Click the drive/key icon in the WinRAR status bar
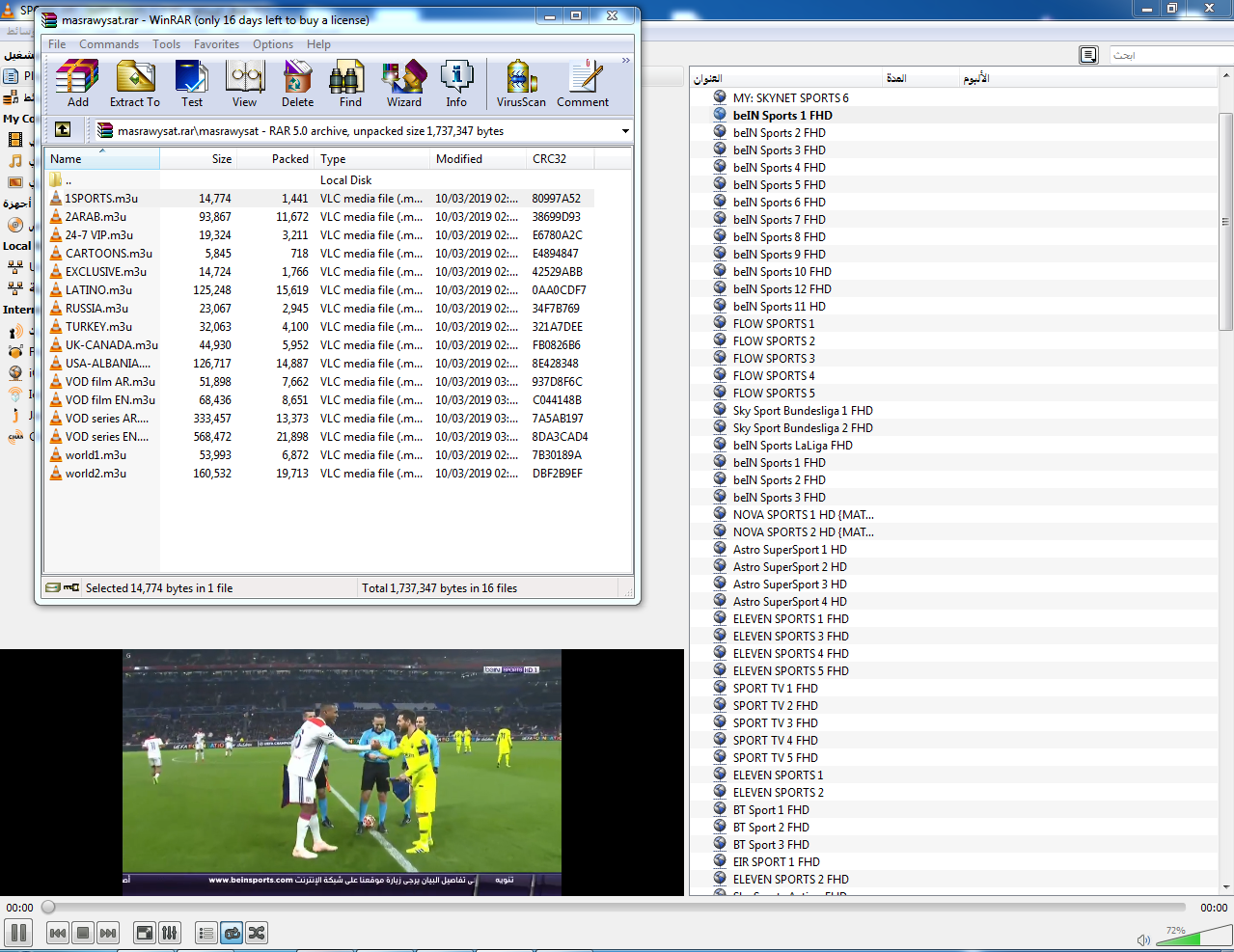This screenshot has width=1234, height=952. (x=63, y=587)
